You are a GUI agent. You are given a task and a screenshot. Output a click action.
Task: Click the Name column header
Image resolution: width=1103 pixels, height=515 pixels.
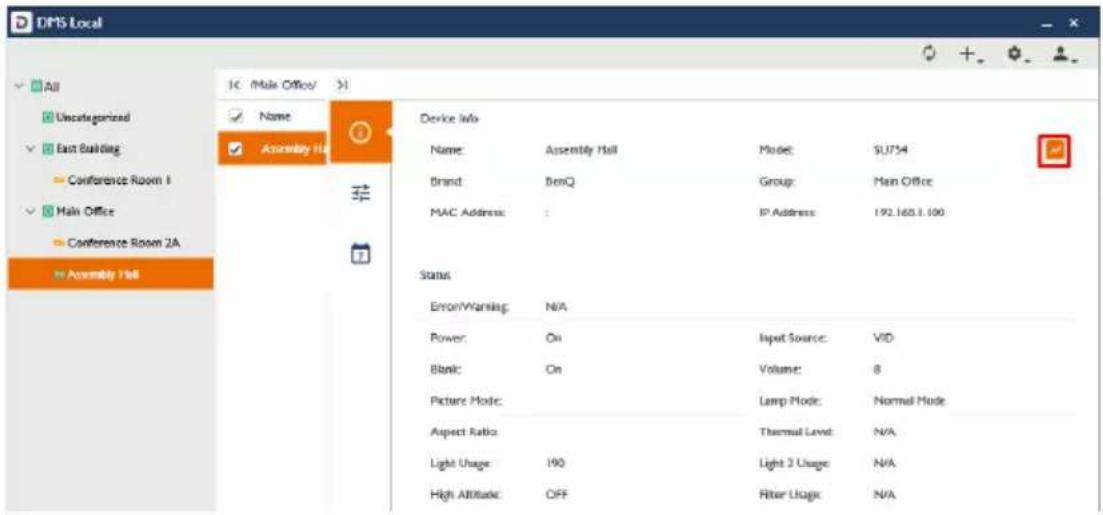pyautogui.click(x=275, y=117)
